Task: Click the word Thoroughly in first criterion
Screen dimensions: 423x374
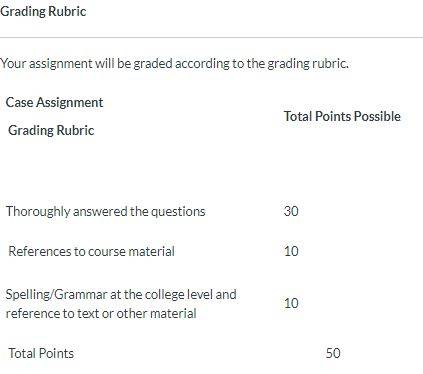Action: tap(37, 211)
